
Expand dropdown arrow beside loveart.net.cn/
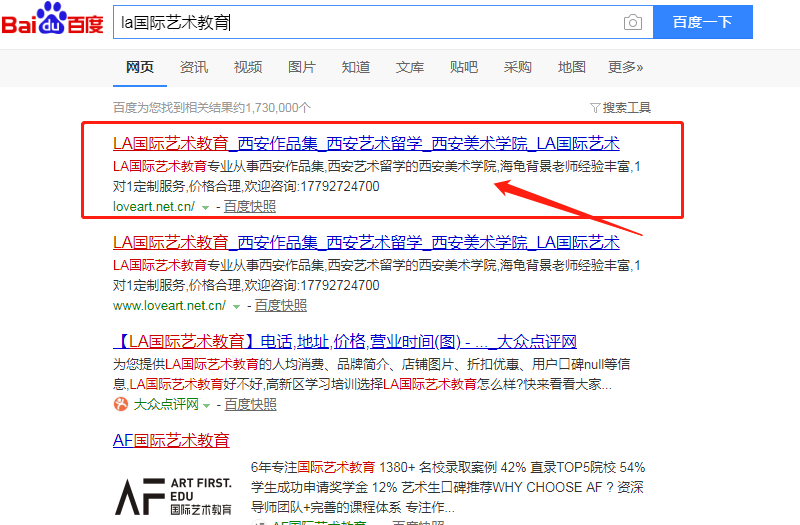tap(205, 207)
